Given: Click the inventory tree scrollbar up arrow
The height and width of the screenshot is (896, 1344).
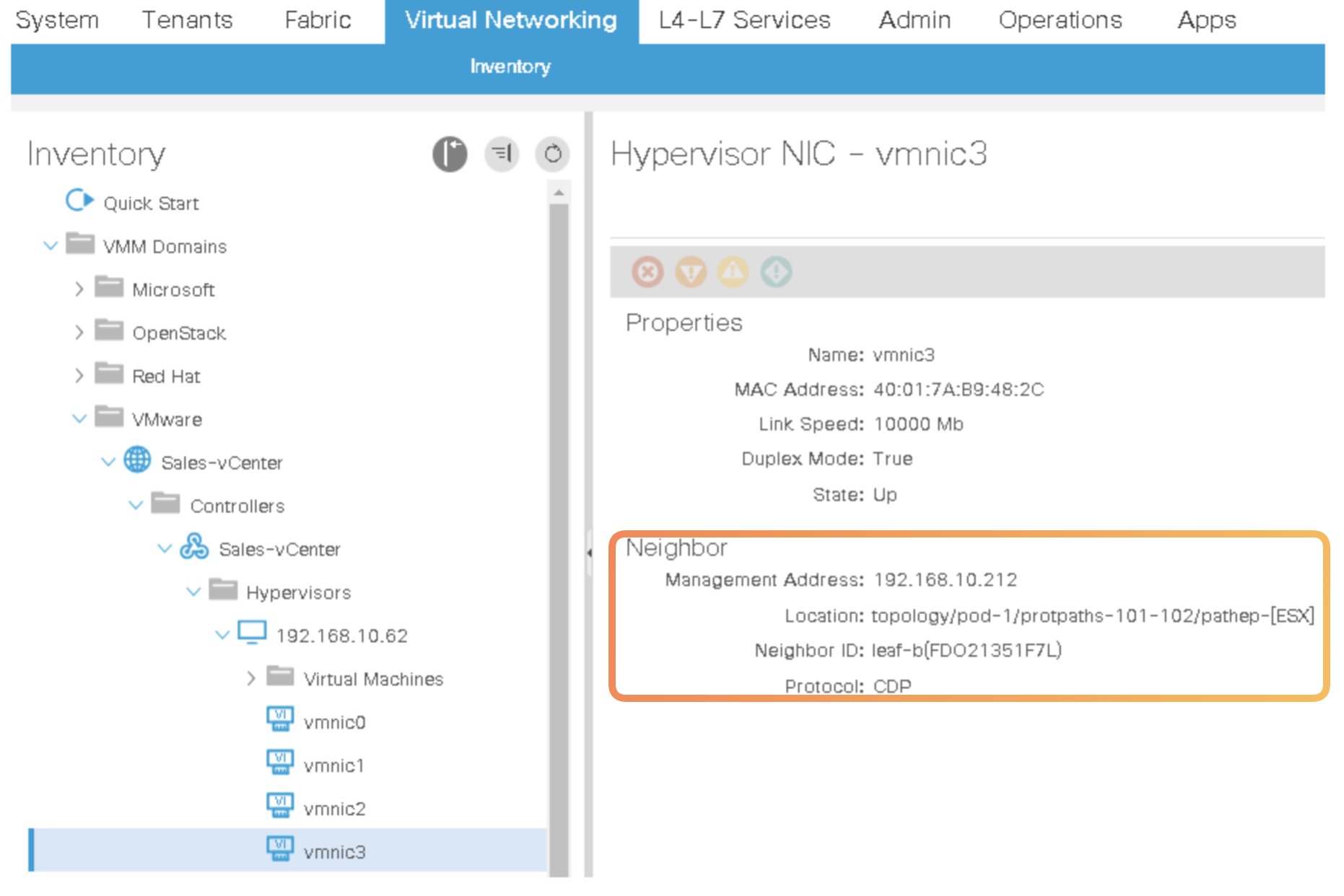Looking at the screenshot, I should coord(559,193).
